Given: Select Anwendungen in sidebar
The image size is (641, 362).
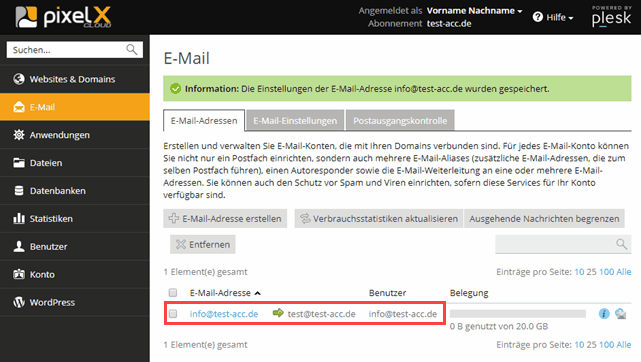Looking at the screenshot, I should point(75,135).
